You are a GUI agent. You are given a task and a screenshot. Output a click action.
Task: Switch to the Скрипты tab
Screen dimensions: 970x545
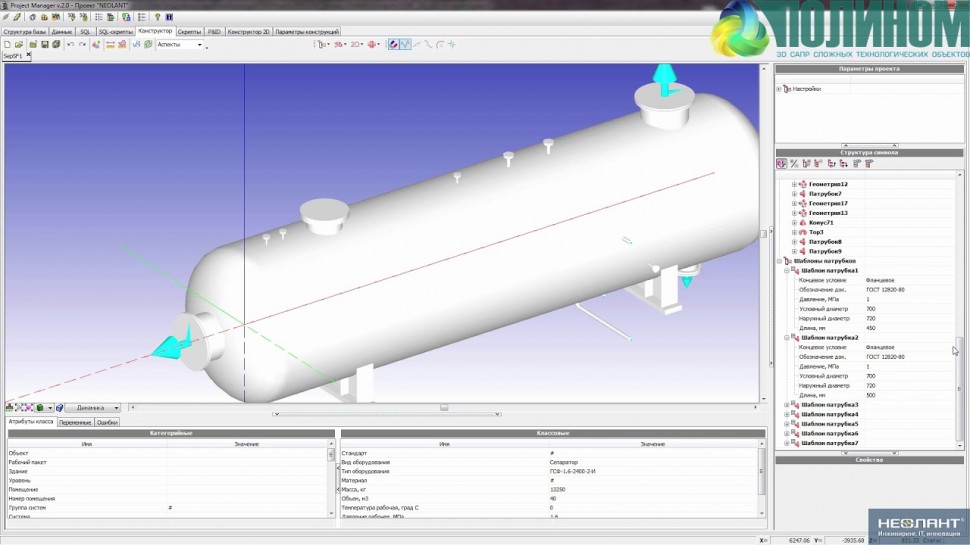189,32
